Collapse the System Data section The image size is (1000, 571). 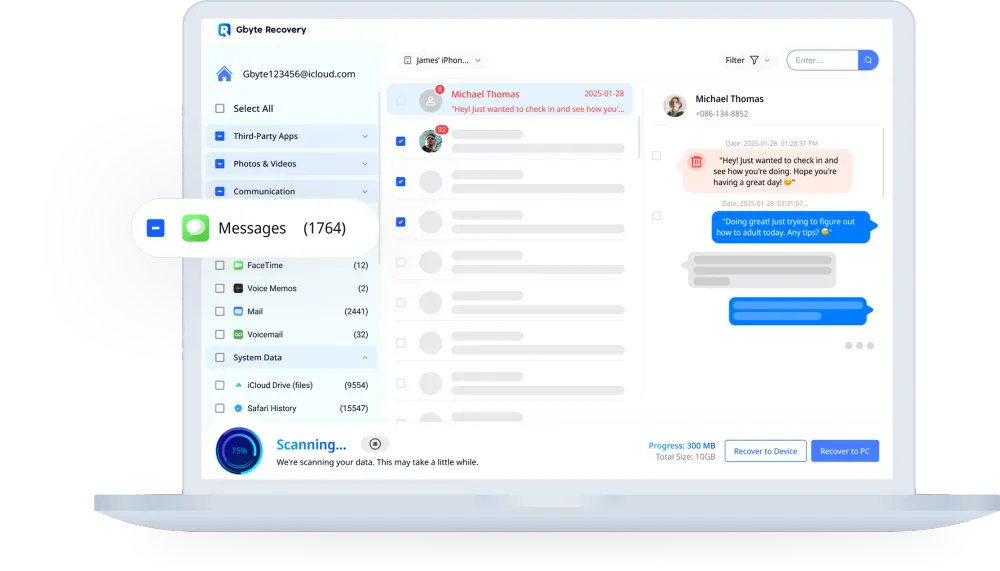coord(364,357)
